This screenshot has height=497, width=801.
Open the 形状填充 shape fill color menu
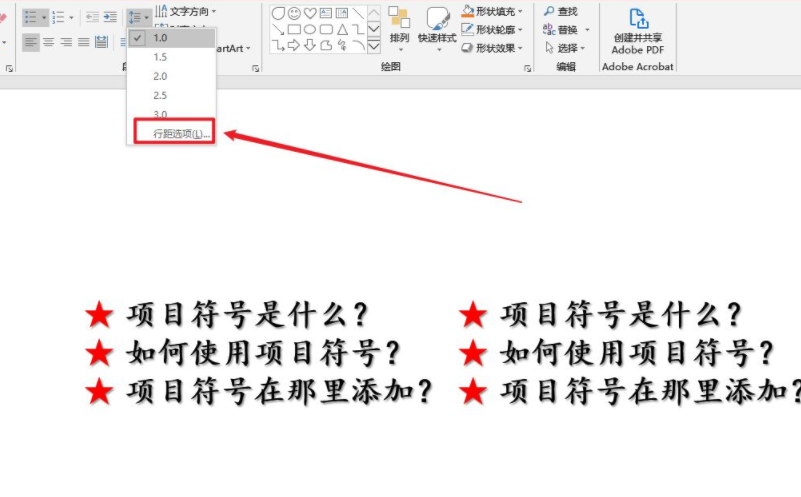tap(493, 11)
